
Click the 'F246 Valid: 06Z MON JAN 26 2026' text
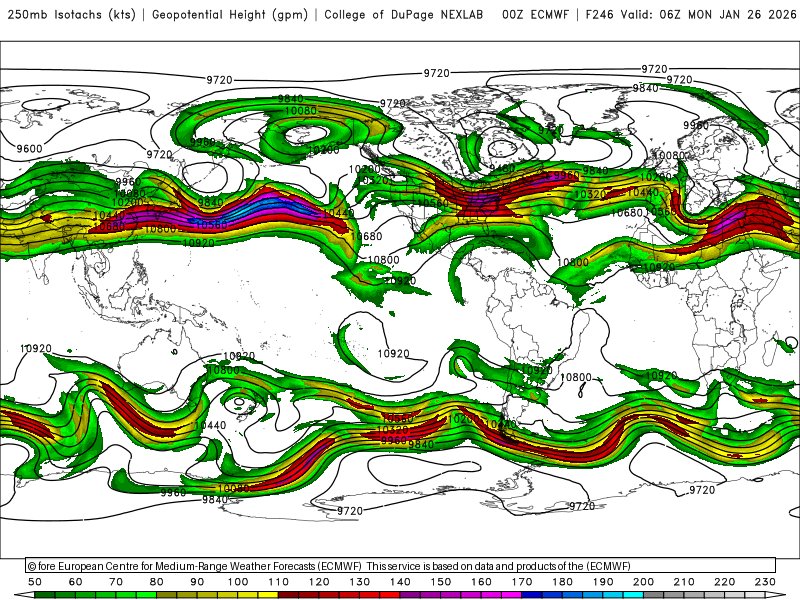coord(691,15)
